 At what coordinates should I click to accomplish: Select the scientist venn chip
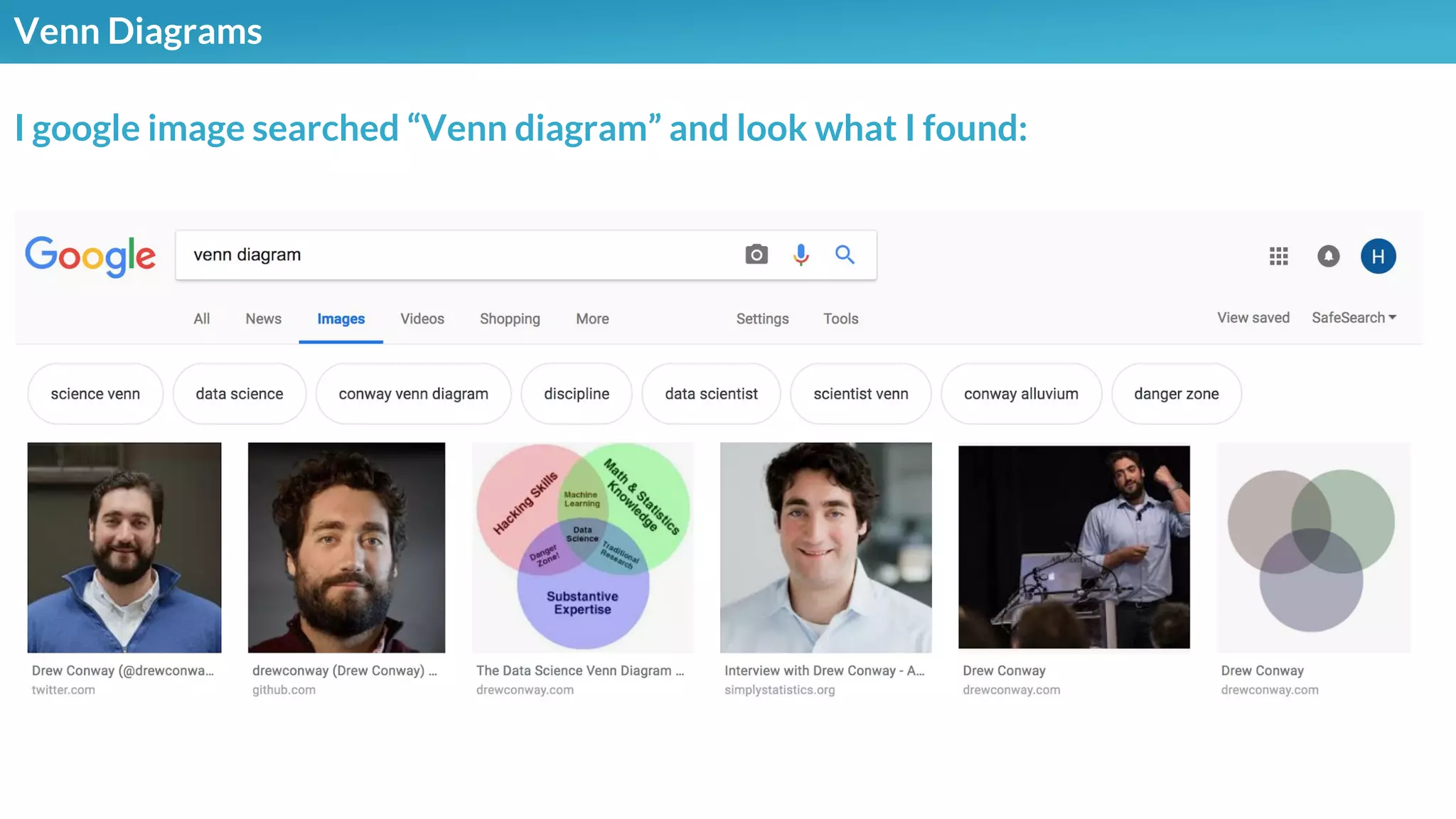[861, 394]
